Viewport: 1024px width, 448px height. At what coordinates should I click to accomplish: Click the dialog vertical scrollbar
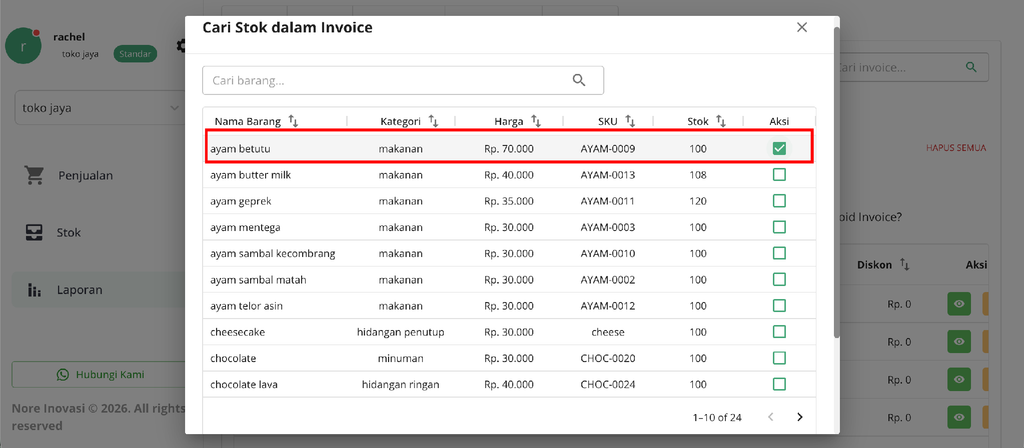click(837, 183)
